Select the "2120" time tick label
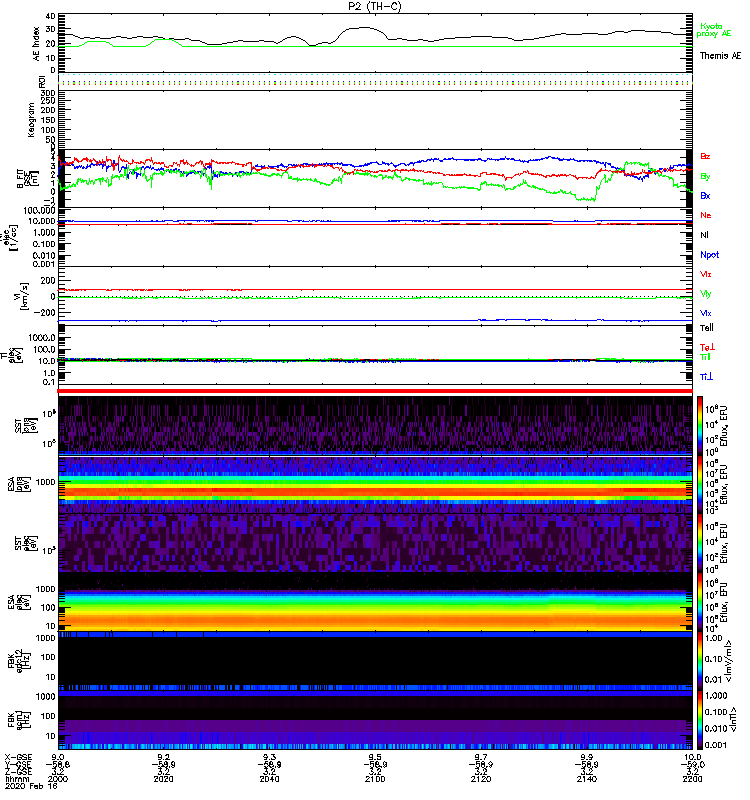750x800 pixels. click(481, 779)
